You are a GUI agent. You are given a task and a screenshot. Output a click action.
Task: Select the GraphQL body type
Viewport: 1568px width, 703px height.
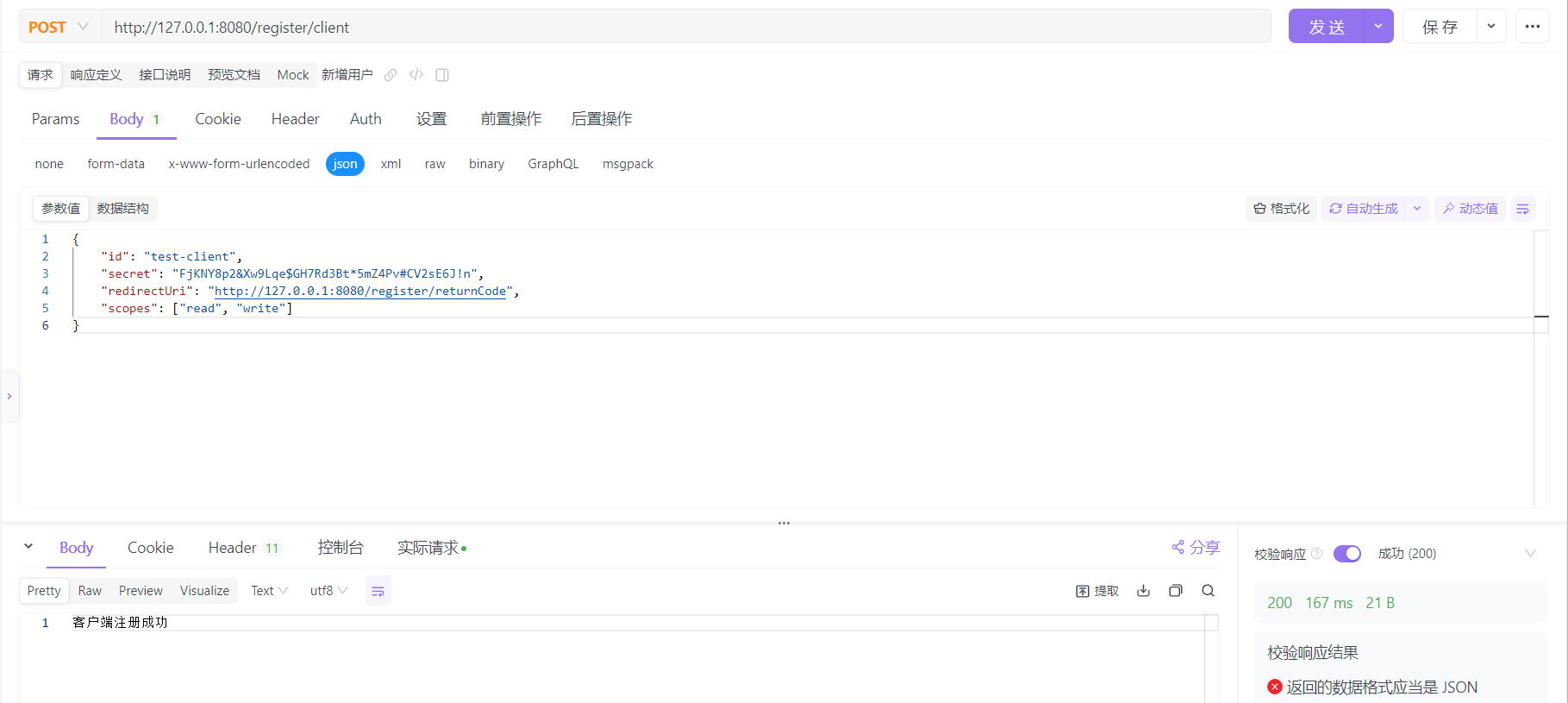click(553, 164)
